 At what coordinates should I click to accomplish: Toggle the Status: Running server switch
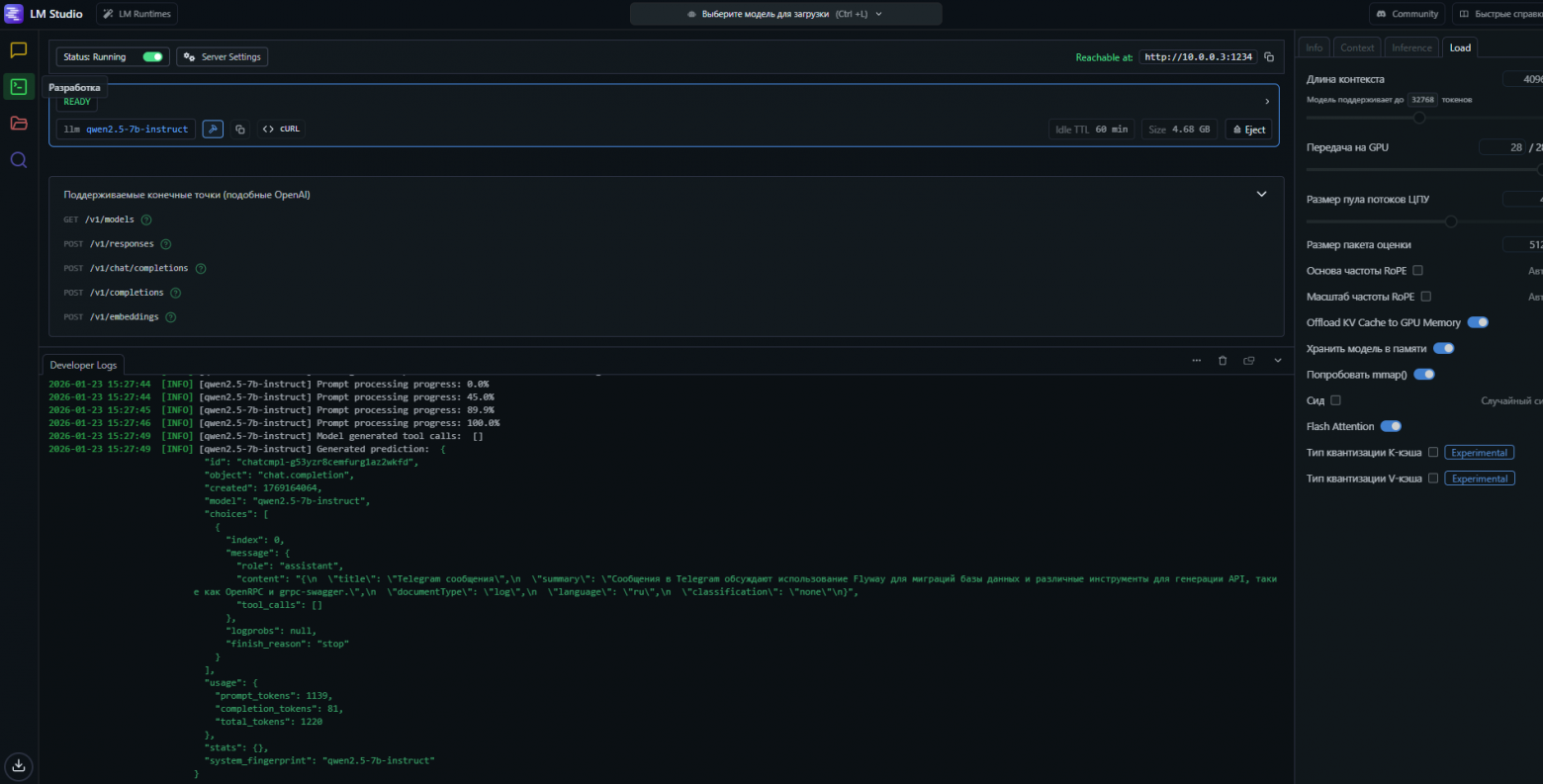pyautogui.click(x=152, y=57)
